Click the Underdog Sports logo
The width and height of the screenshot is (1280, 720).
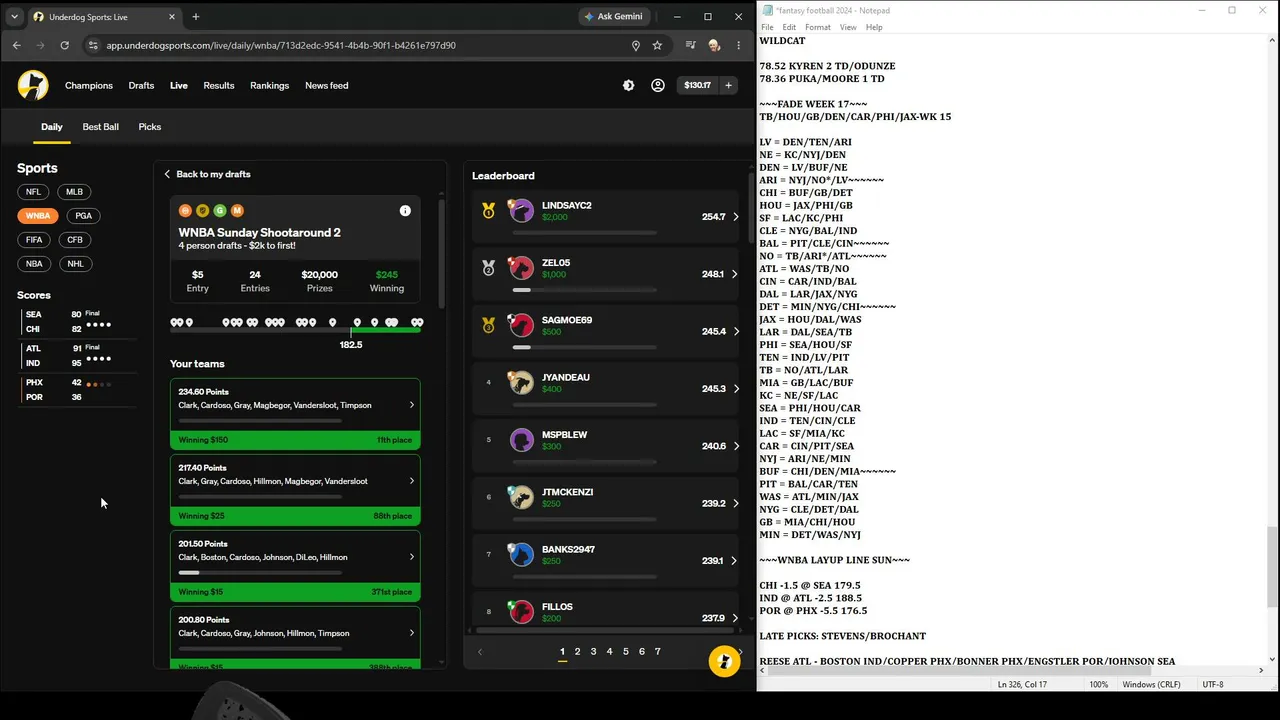pyautogui.click(x=33, y=85)
